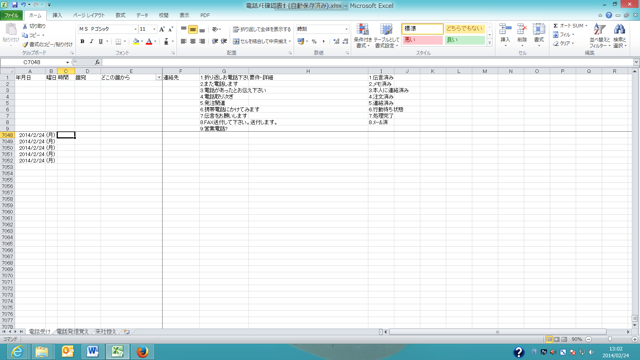Viewport: 640px width, 360px height.
Task: Open the File tab
Action: pyautogui.click(x=11, y=16)
